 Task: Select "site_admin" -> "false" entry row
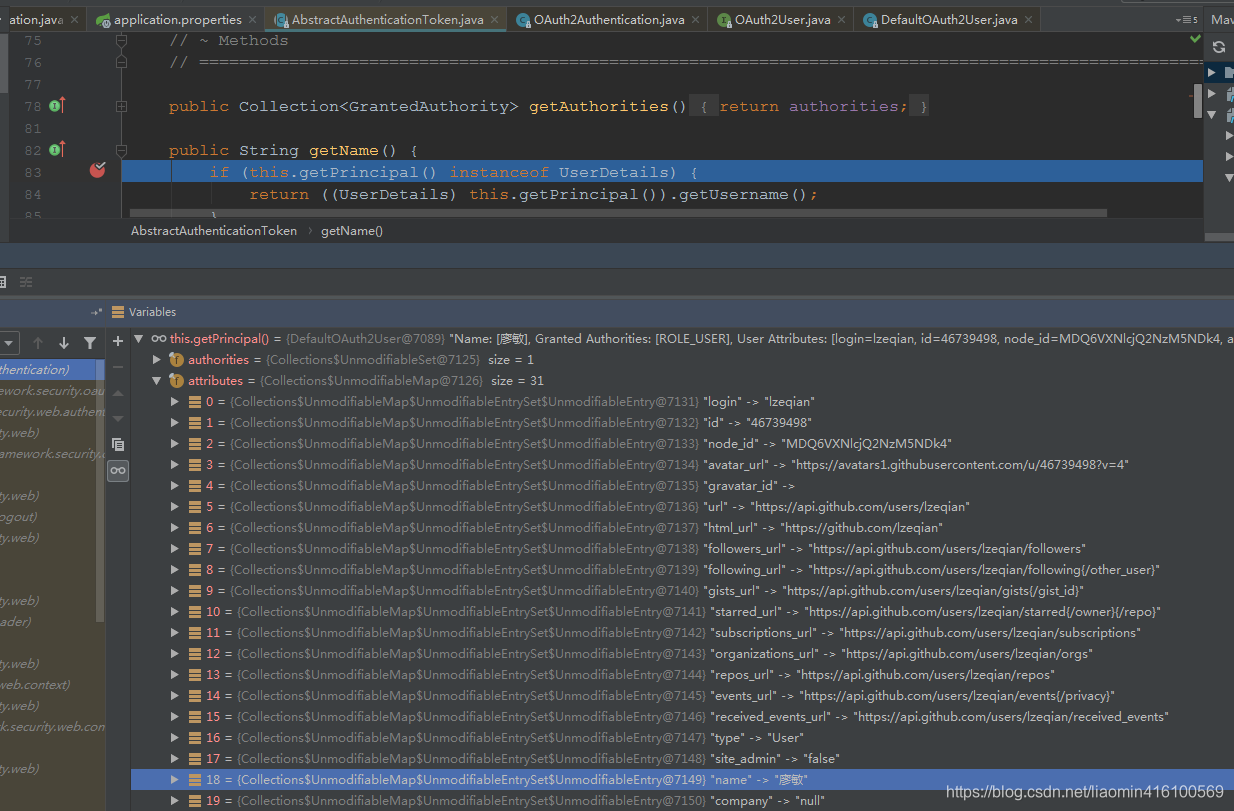[682, 758]
